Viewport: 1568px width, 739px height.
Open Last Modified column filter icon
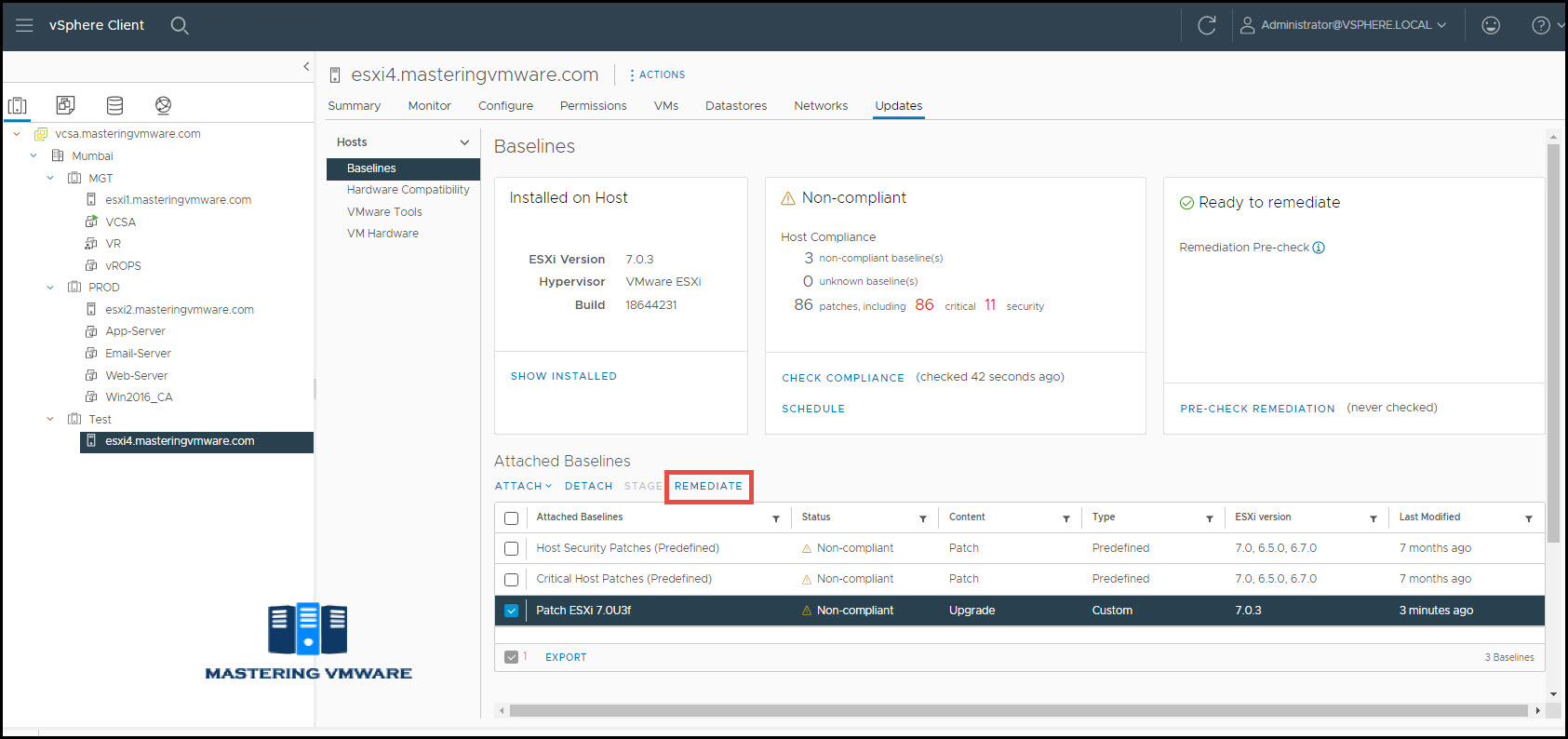point(1529,518)
